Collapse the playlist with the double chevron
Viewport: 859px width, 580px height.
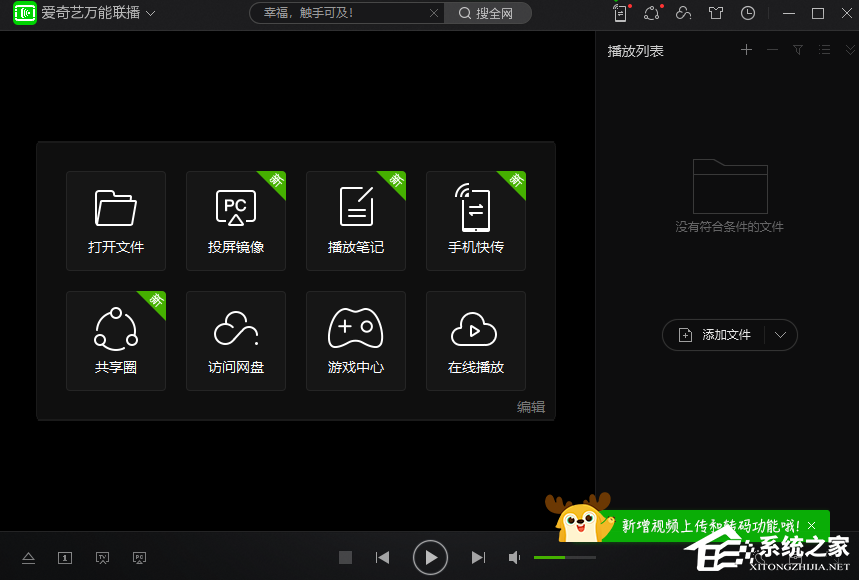click(x=850, y=50)
